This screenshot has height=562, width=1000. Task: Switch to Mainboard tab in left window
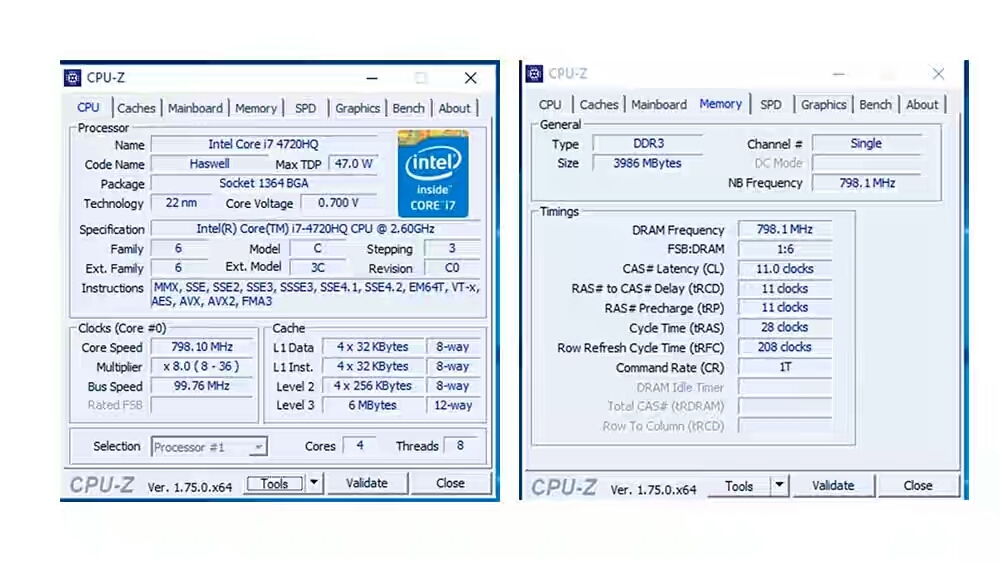195,108
